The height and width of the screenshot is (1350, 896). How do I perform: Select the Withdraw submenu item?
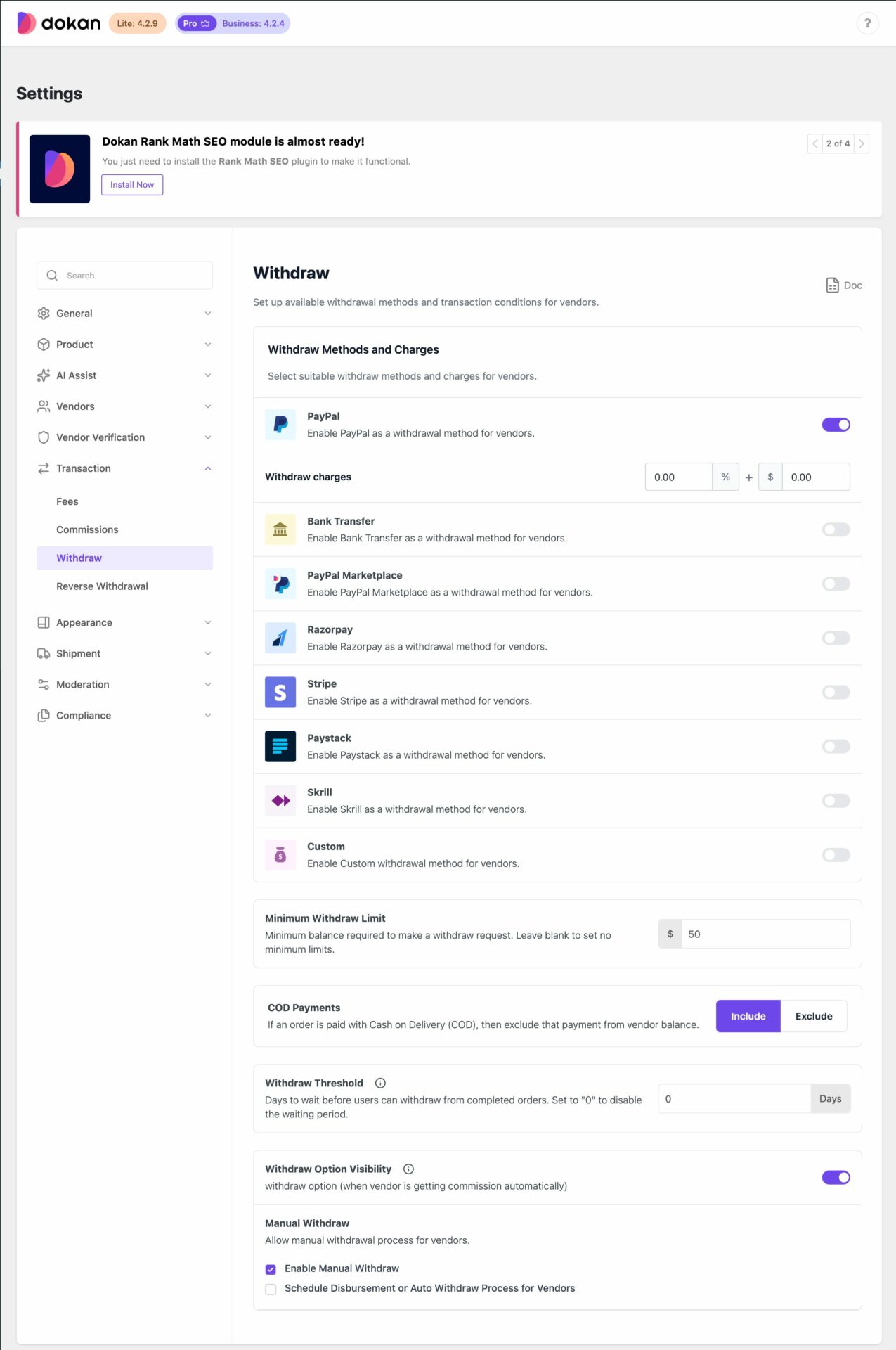point(124,558)
